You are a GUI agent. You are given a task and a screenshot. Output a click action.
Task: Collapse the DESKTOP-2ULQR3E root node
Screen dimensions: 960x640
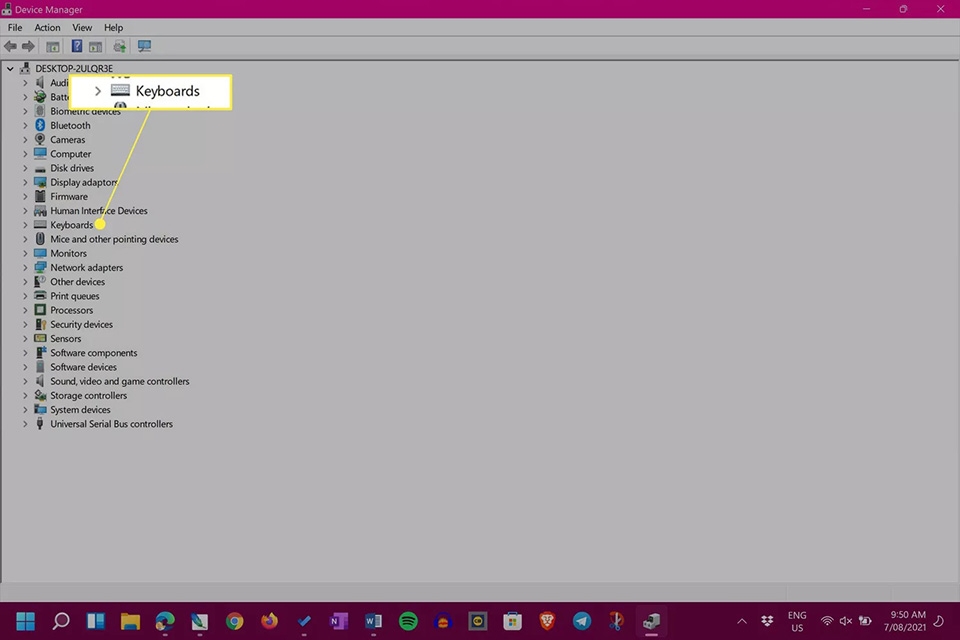10,69
